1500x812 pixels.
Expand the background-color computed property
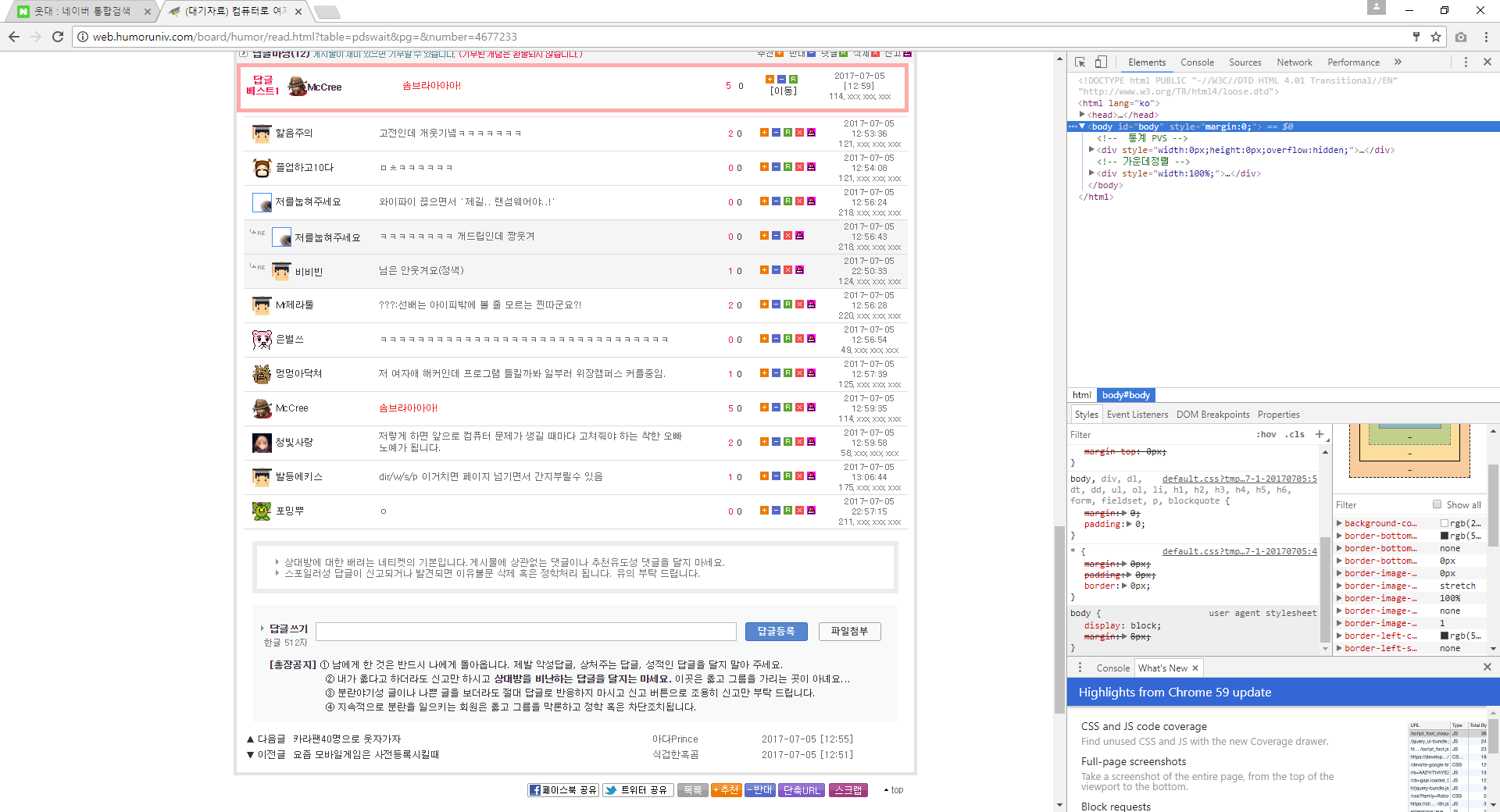(1339, 523)
